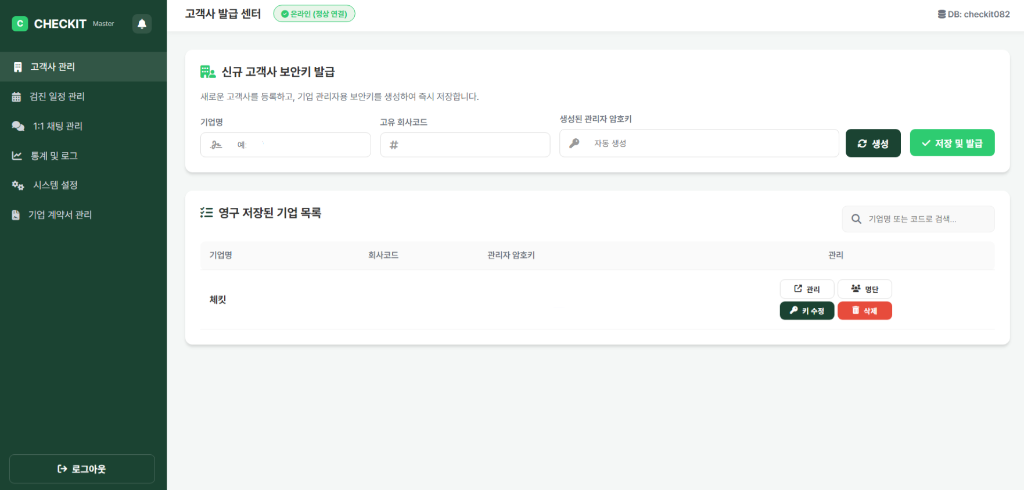
Task: Click the building icon beside 신규 고객사 보안키 발급
Action: (x=208, y=72)
